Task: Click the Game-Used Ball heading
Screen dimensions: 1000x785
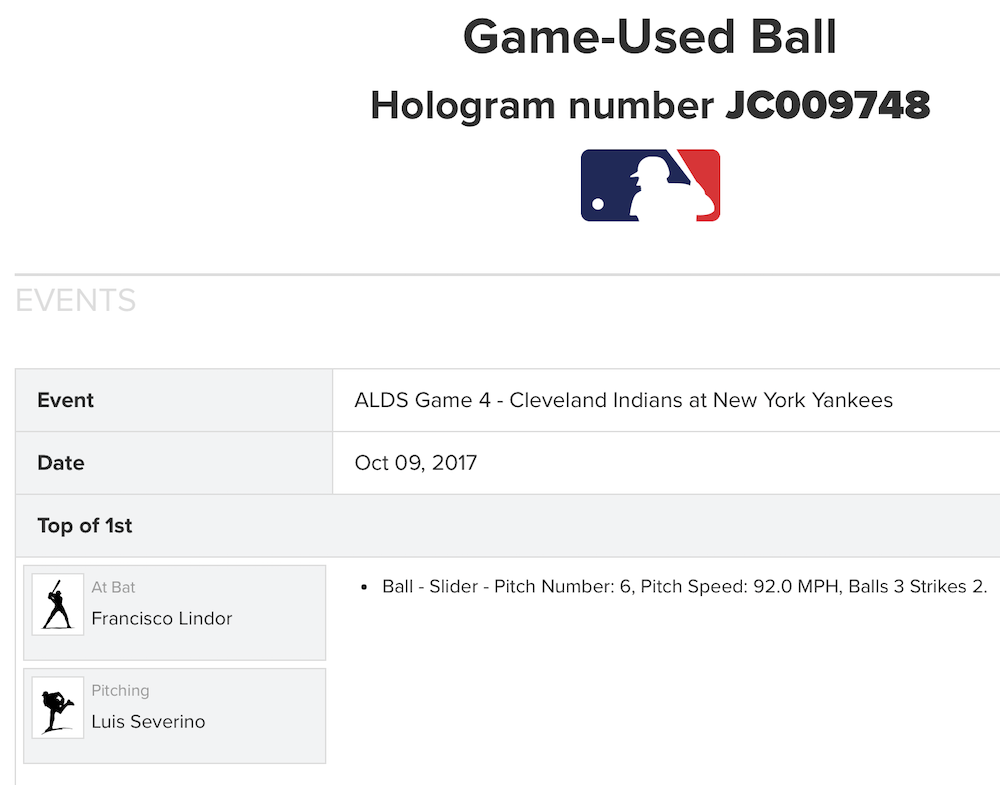Action: pyautogui.click(x=649, y=38)
